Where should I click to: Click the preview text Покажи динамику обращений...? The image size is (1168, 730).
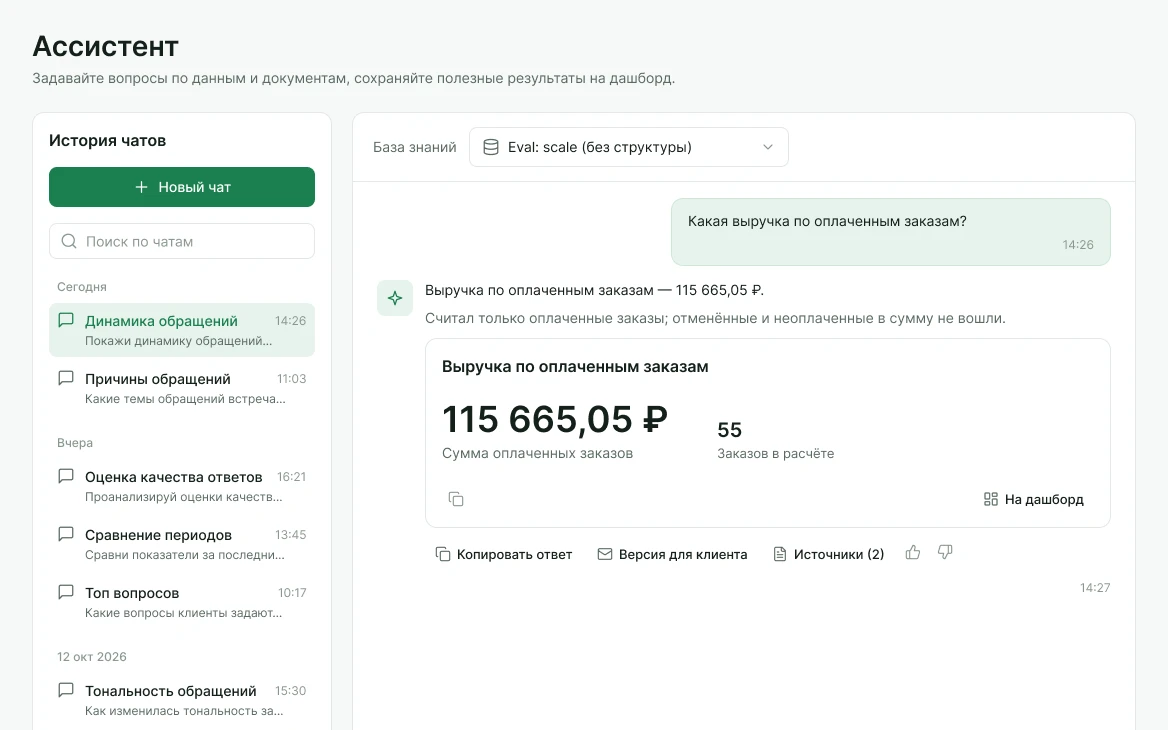point(178,341)
